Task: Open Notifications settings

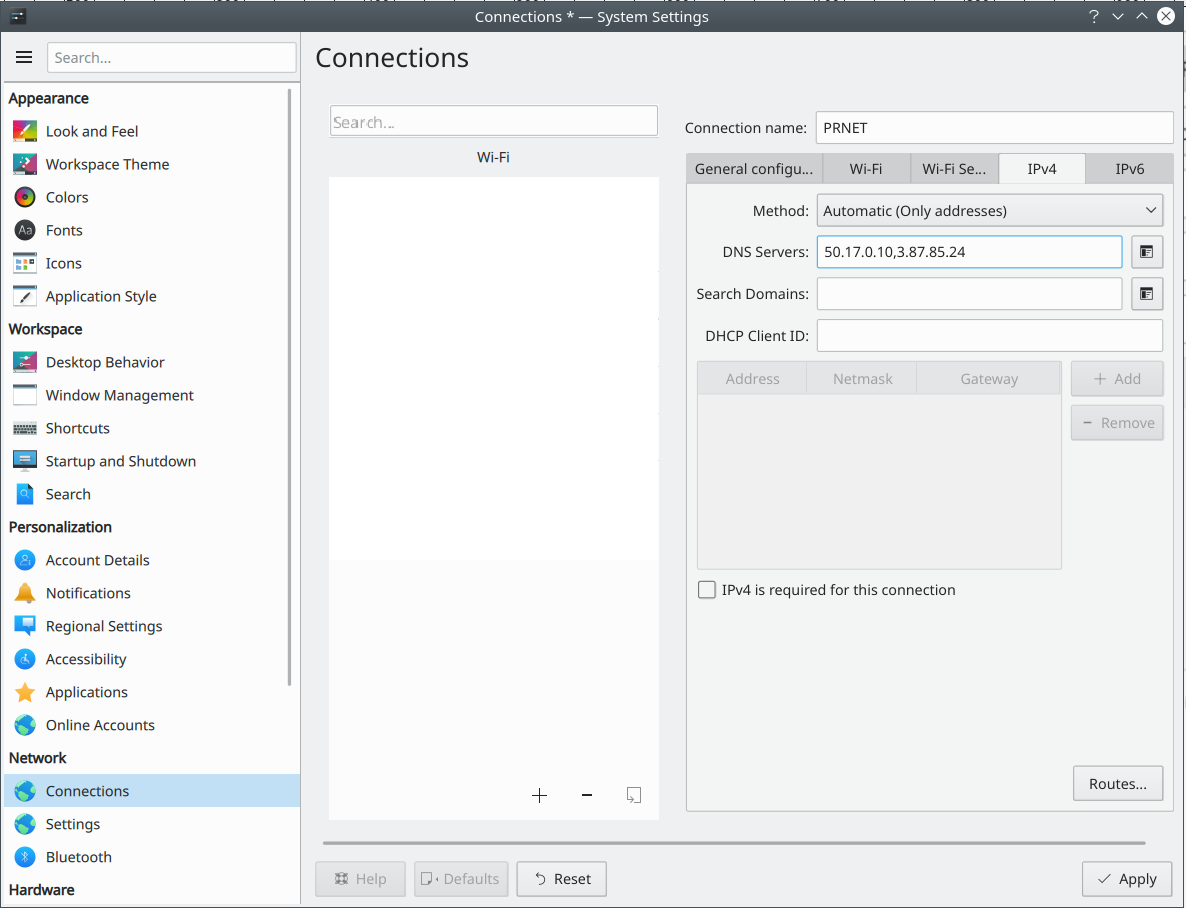Action: pos(87,593)
